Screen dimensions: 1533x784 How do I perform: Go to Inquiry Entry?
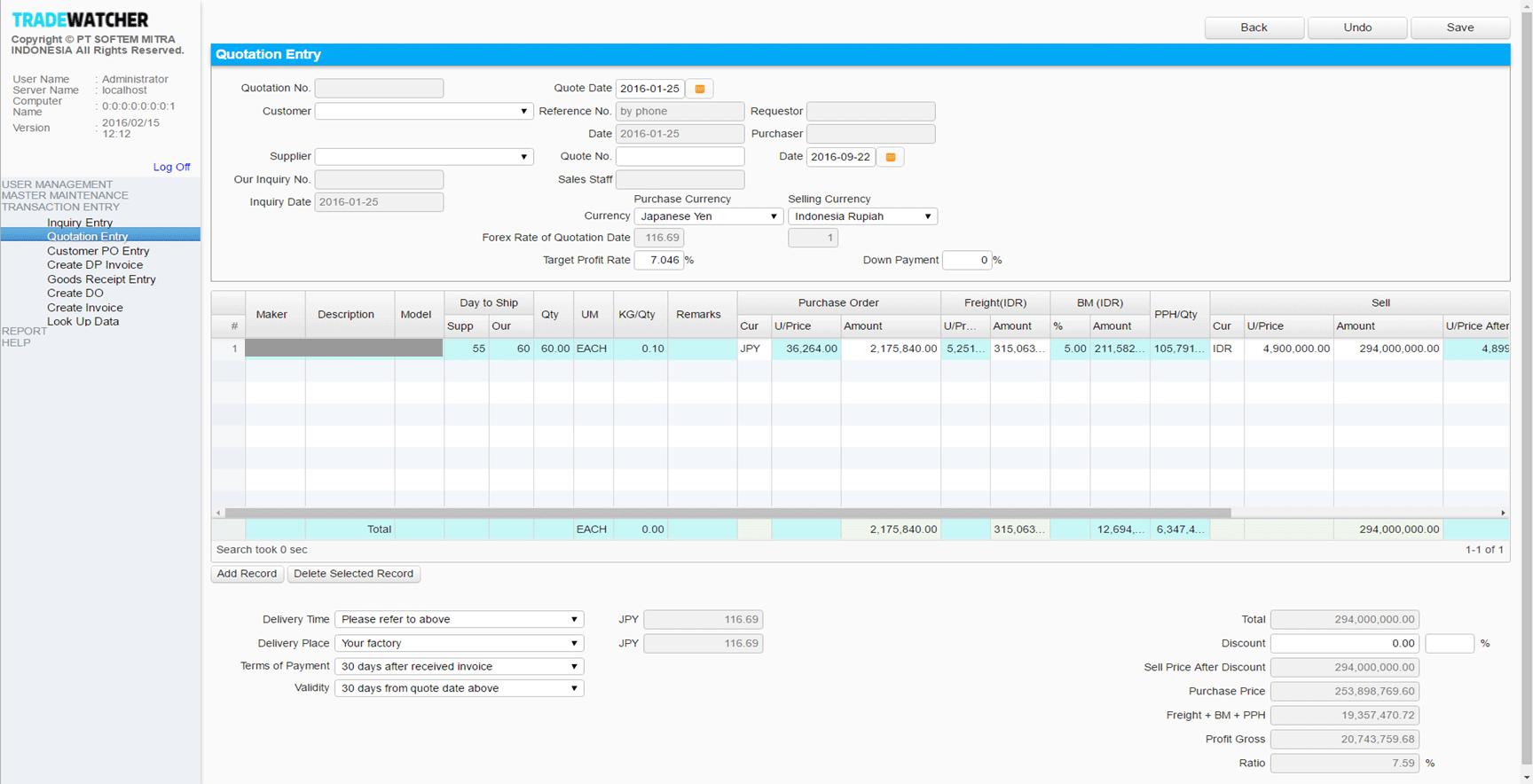click(x=80, y=223)
